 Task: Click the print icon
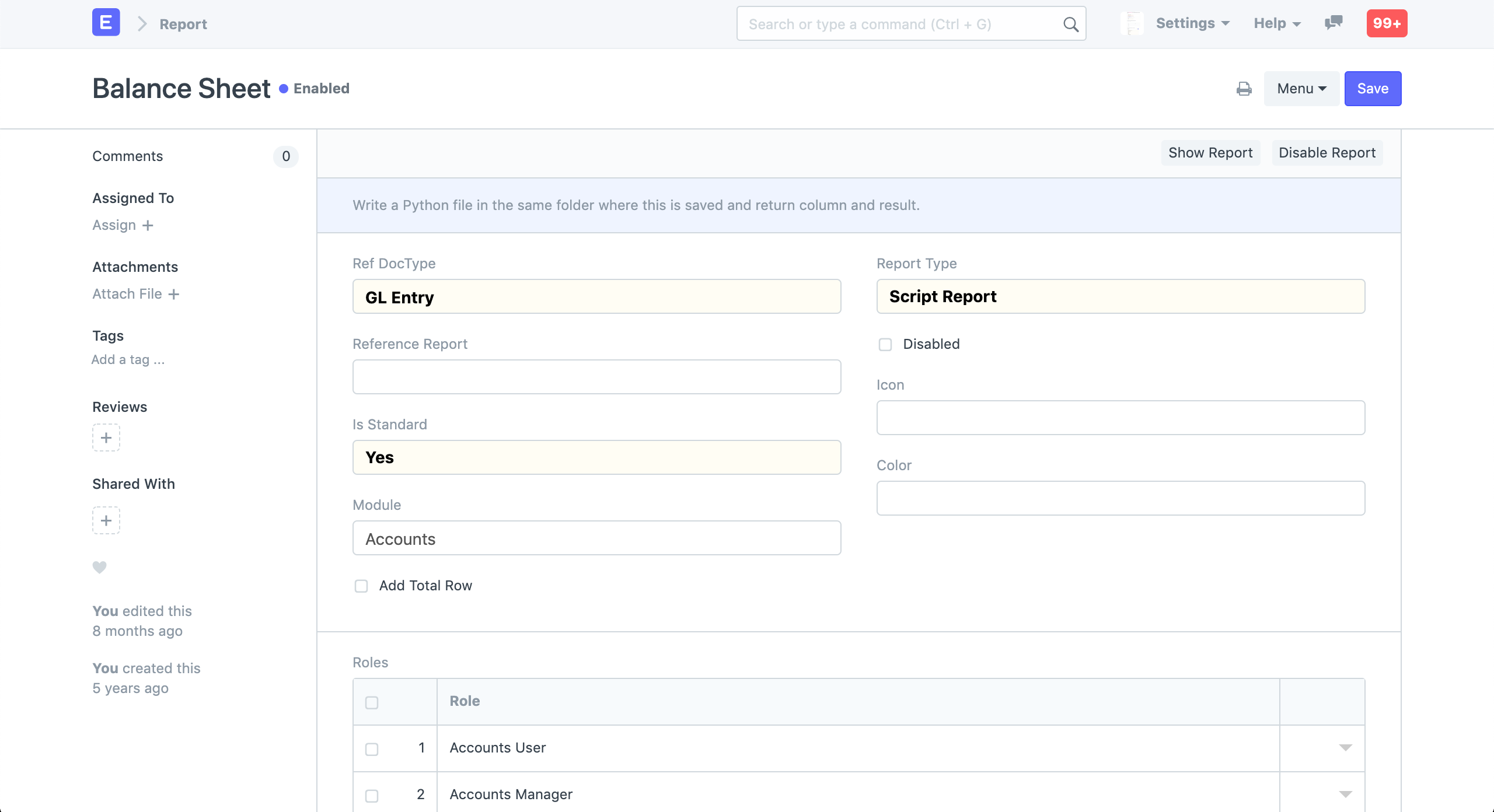pos(1244,89)
